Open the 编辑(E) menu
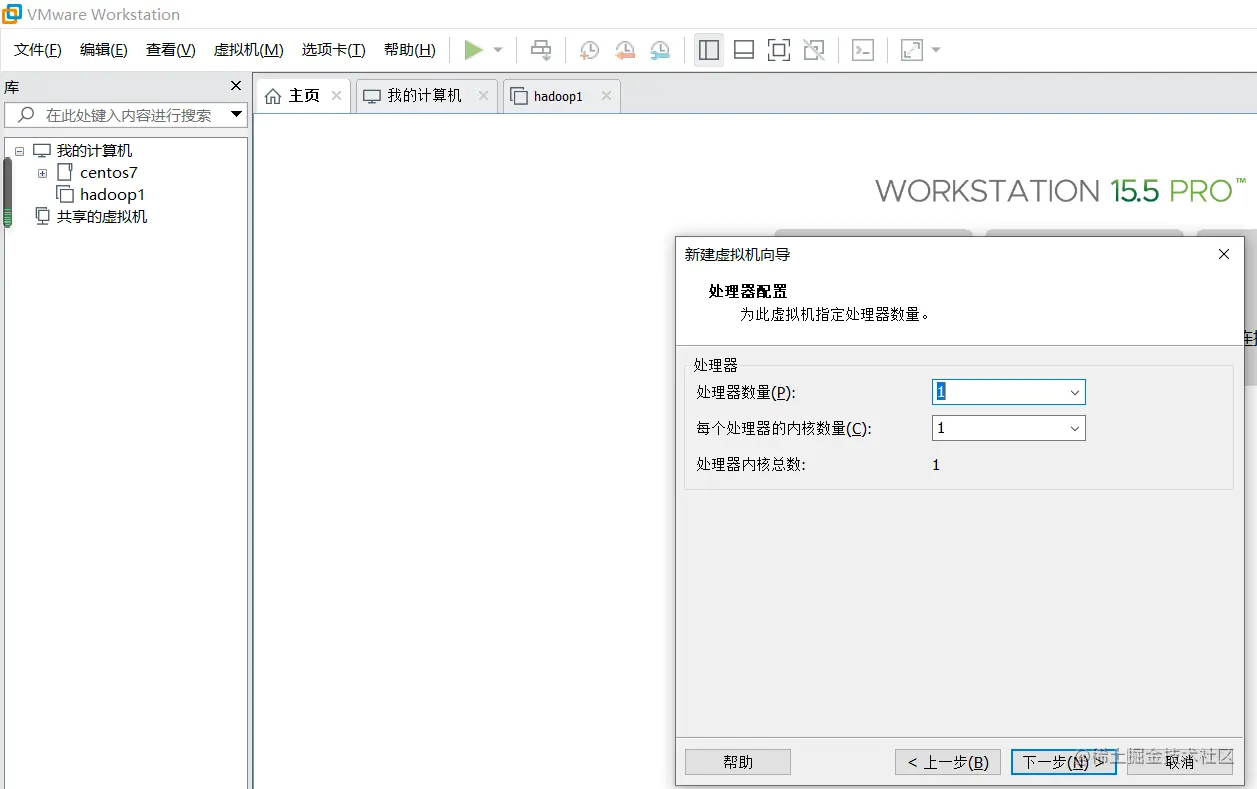1257x789 pixels. click(104, 50)
